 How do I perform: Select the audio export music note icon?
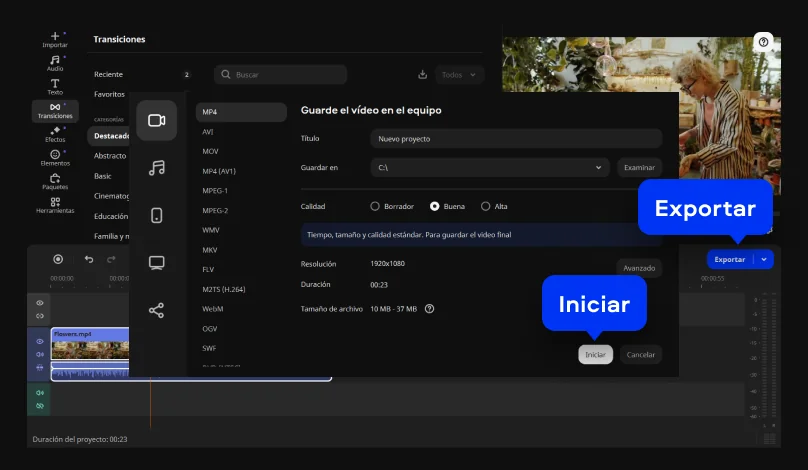pyautogui.click(x=157, y=168)
